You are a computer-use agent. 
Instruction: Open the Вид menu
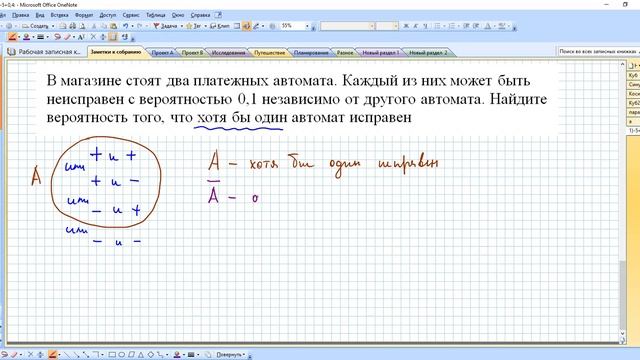[40, 15]
